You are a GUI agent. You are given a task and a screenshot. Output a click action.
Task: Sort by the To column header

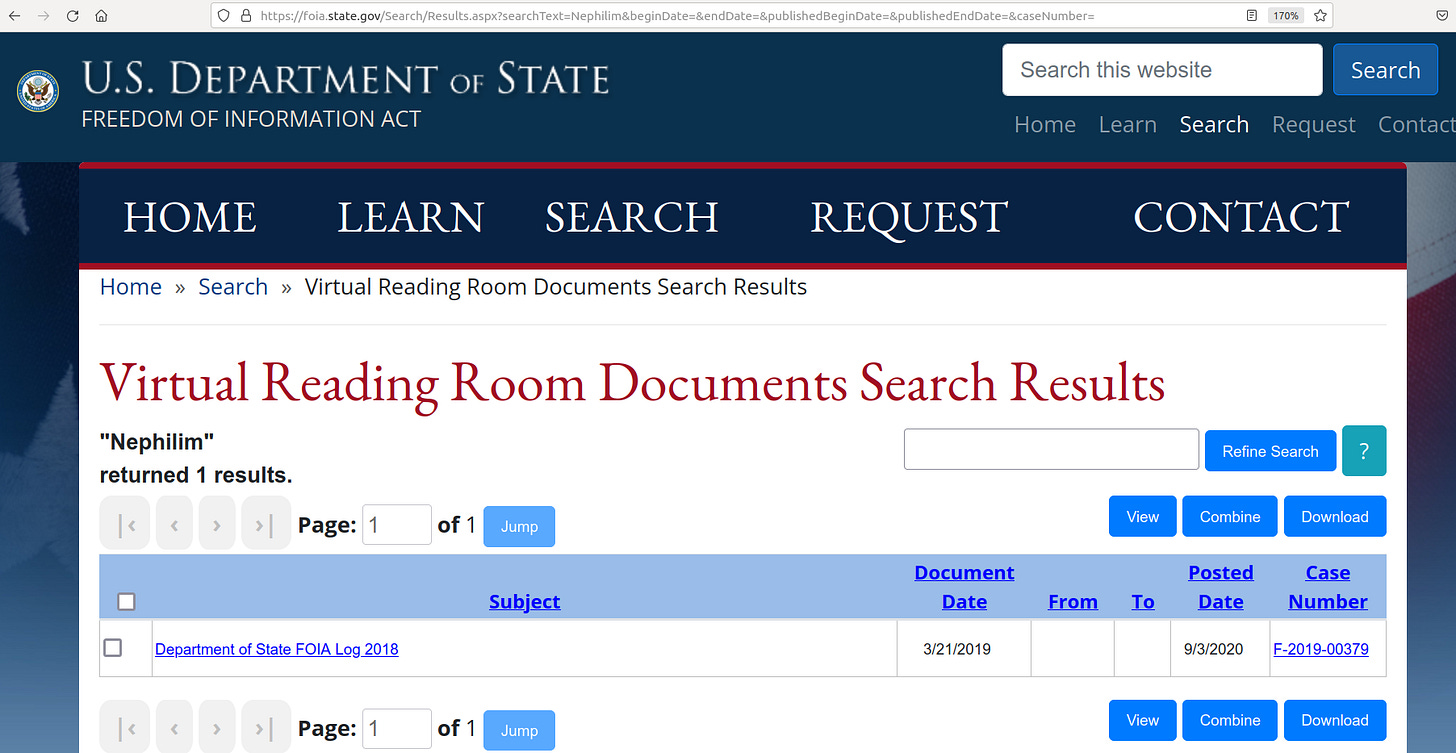pyautogui.click(x=1143, y=601)
